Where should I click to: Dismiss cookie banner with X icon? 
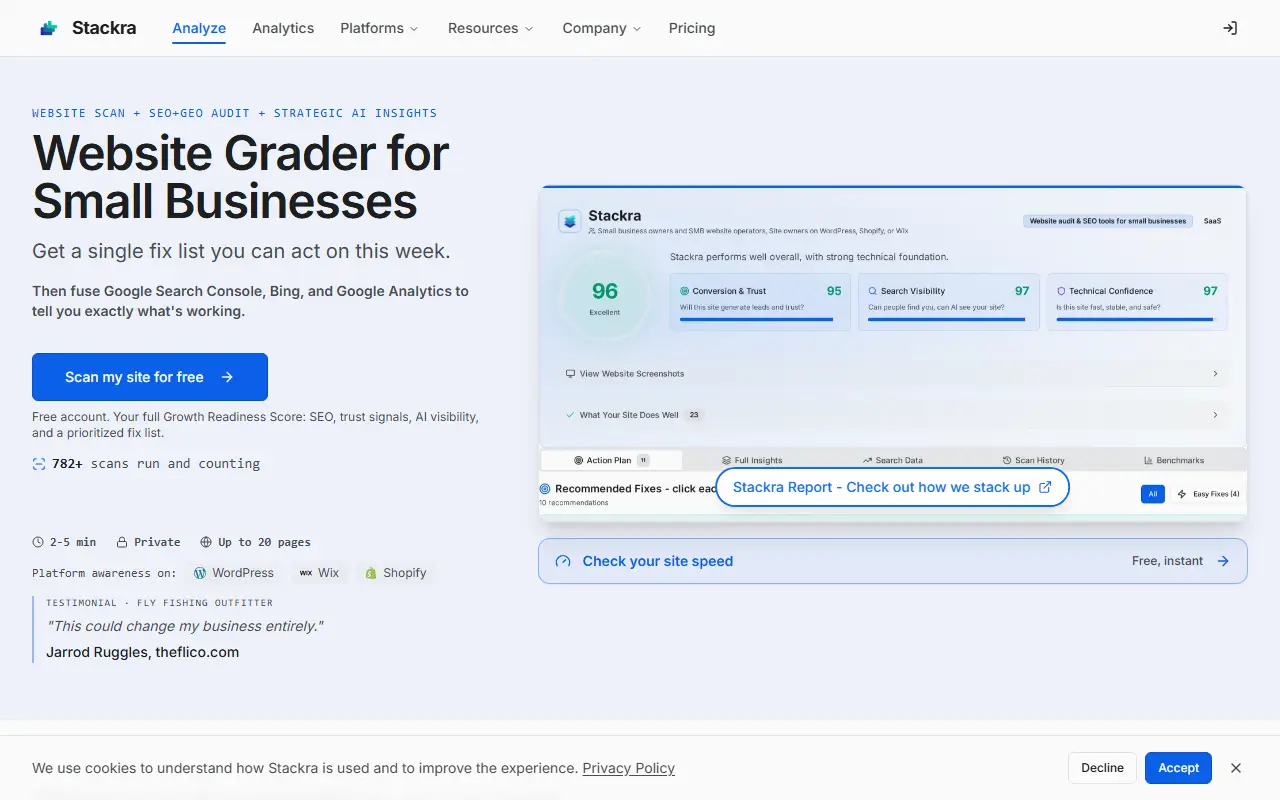[1236, 768]
